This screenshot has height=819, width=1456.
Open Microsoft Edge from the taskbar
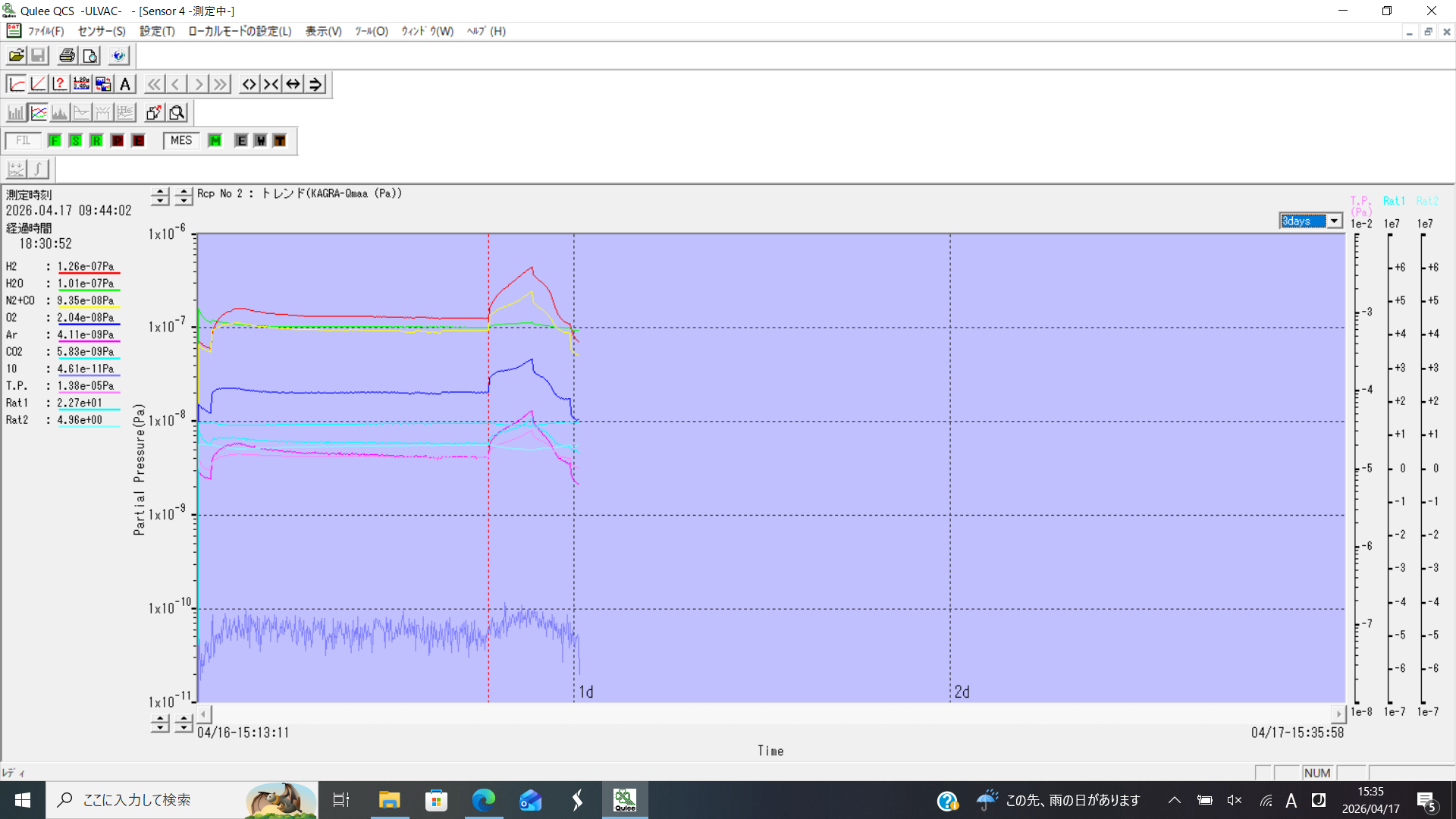click(x=483, y=800)
